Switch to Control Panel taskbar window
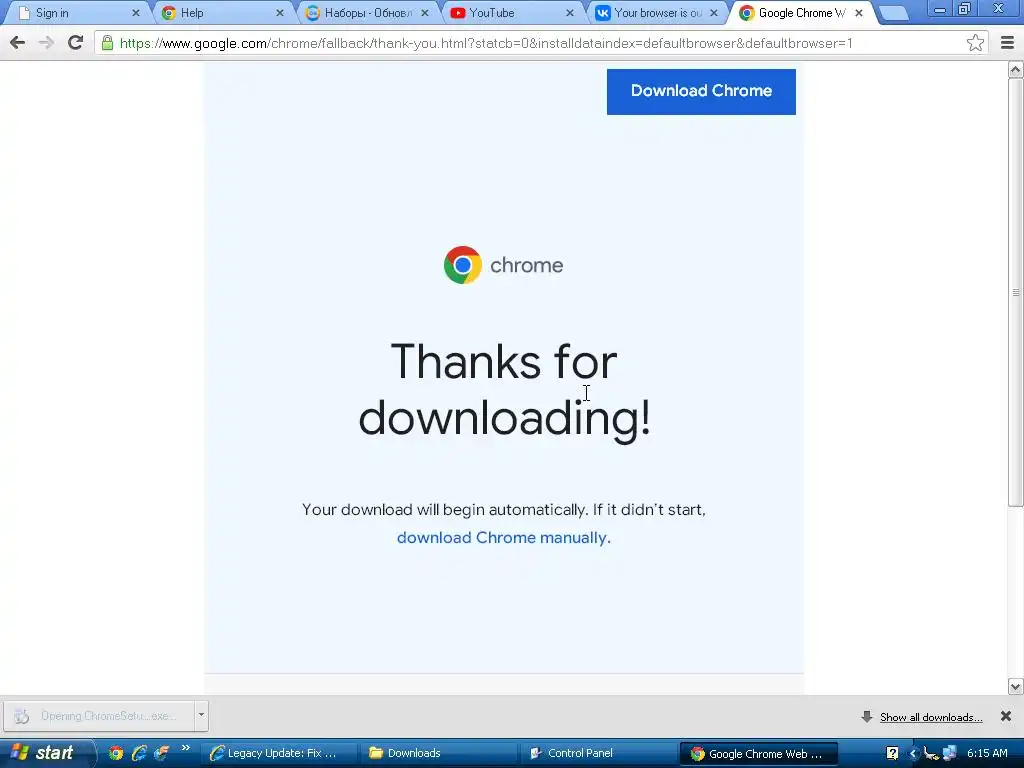The image size is (1024, 768). (x=598, y=753)
